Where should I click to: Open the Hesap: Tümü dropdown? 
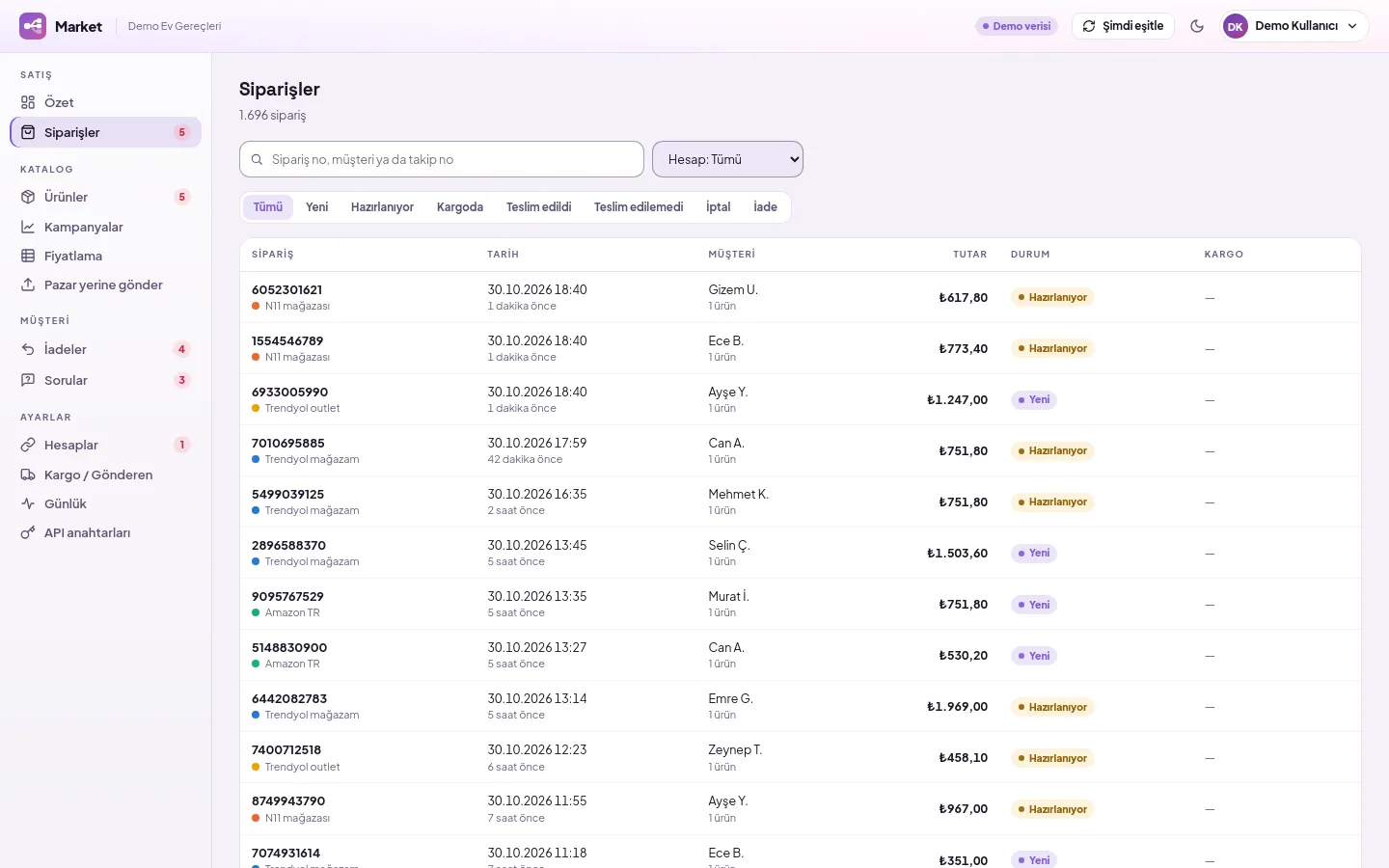coord(727,159)
